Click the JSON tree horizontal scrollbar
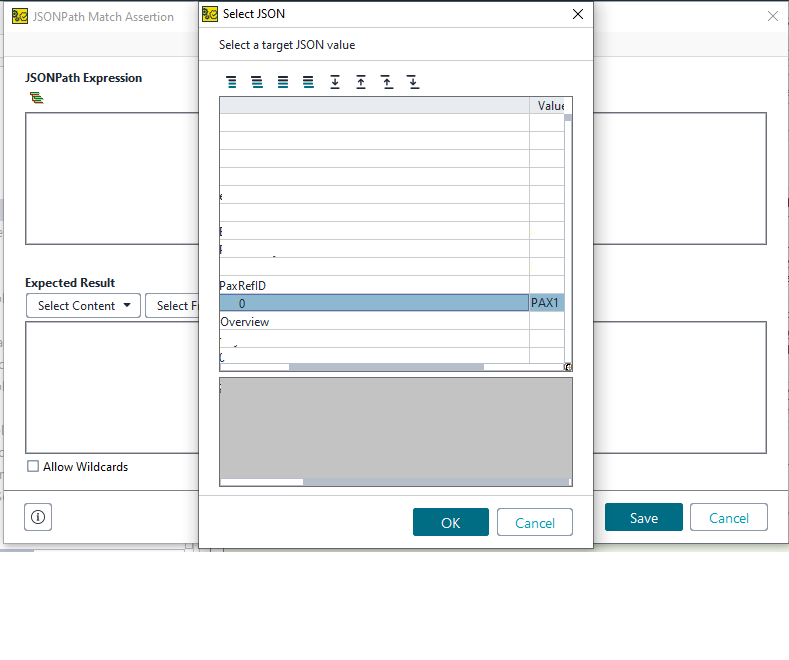 (392, 367)
